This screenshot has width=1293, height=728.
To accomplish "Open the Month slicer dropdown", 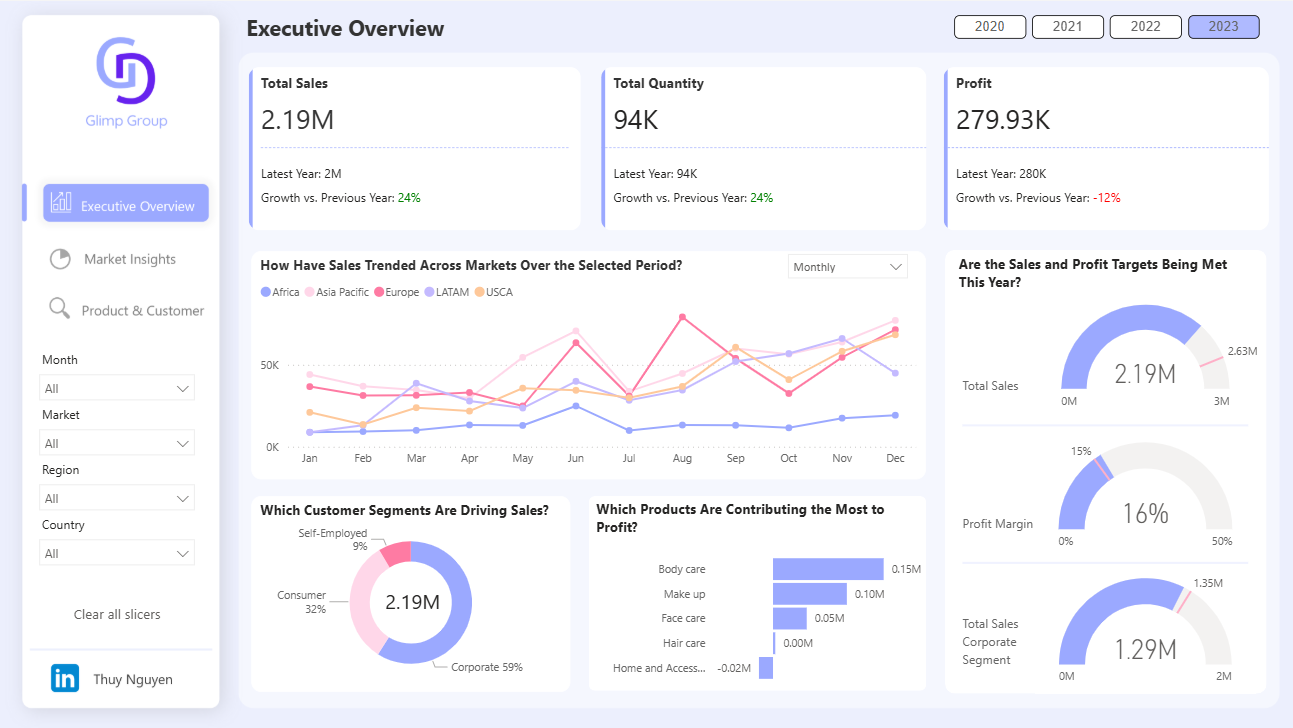I will (x=117, y=388).
